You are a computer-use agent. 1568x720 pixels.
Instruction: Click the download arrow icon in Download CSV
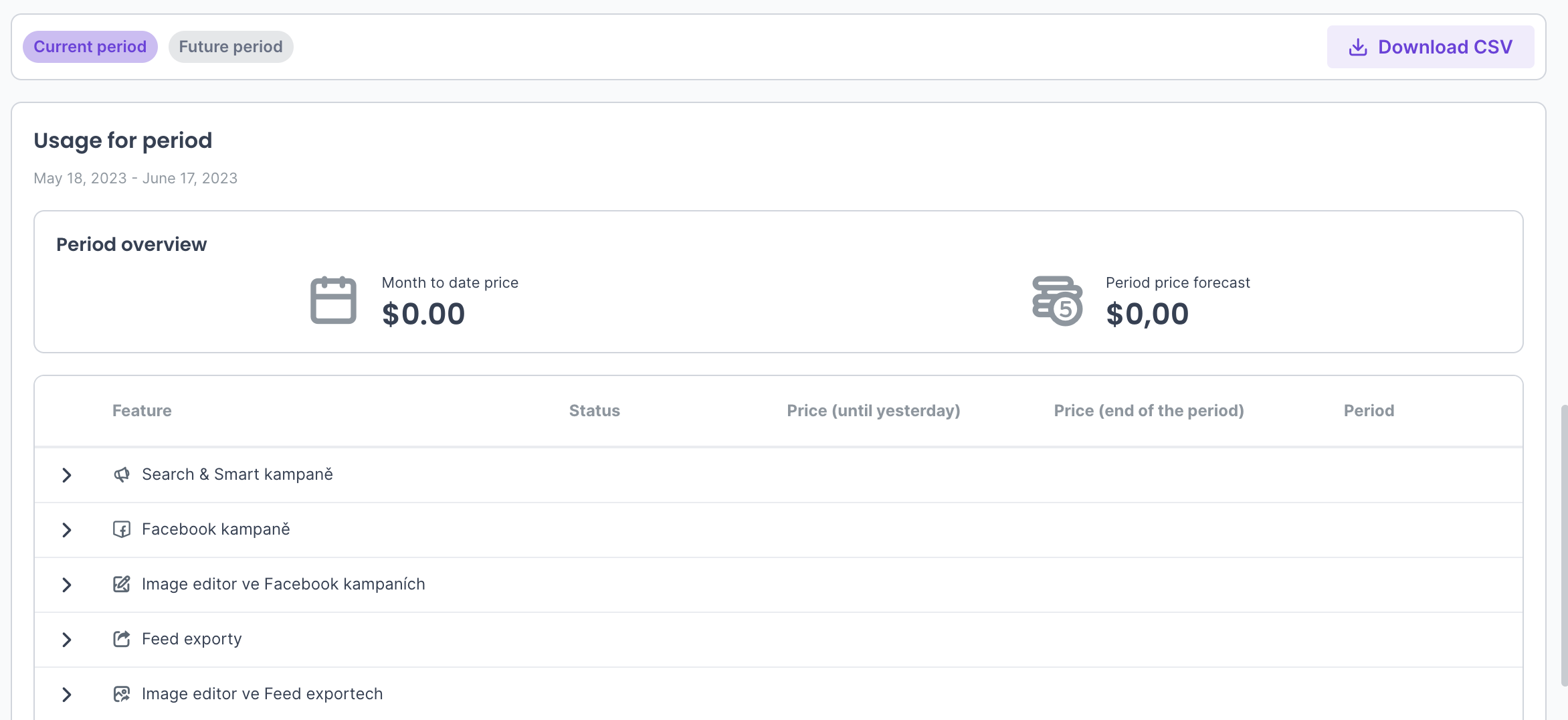point(1357,47)
